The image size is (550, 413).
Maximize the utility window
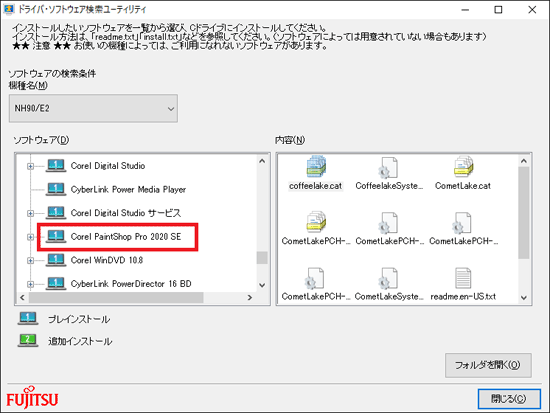pos(498,10)
